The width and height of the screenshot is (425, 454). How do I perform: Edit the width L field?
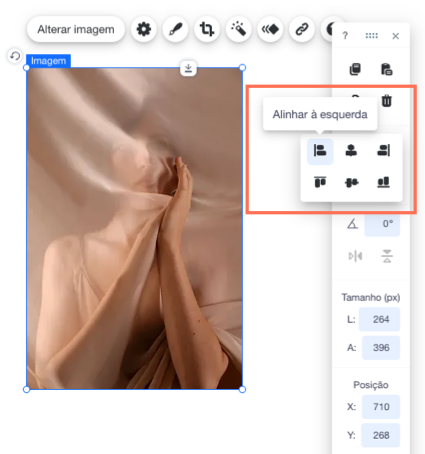pos(379,319)
